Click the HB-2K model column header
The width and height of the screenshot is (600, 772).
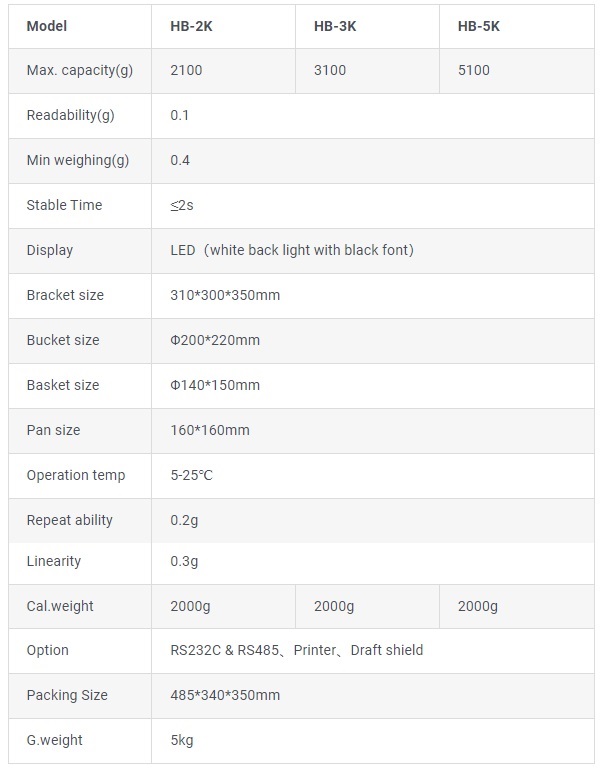[191, 27]
